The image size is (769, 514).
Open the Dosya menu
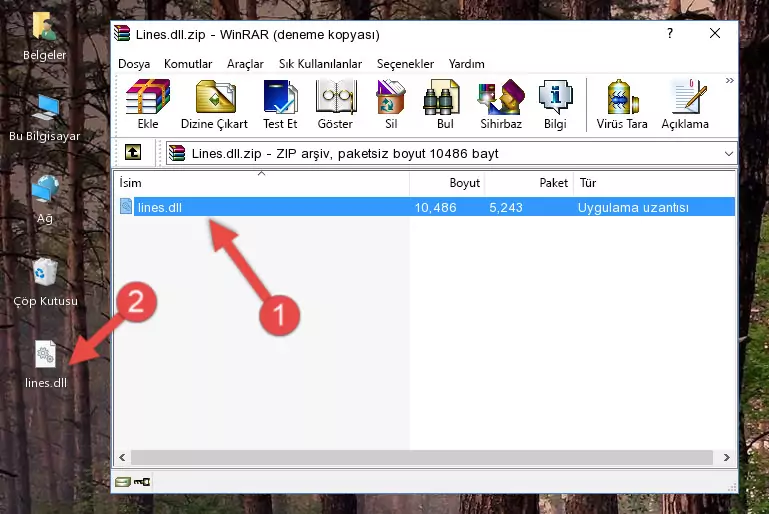134,64
